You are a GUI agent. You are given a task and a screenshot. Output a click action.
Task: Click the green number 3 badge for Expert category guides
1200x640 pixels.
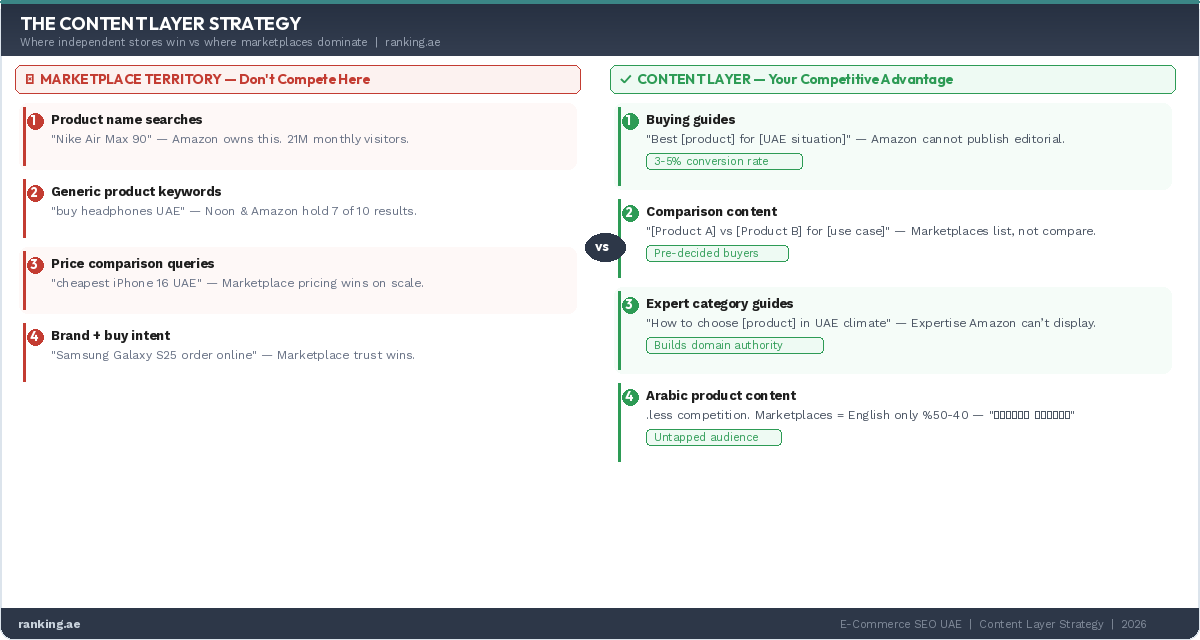(630, 305)
